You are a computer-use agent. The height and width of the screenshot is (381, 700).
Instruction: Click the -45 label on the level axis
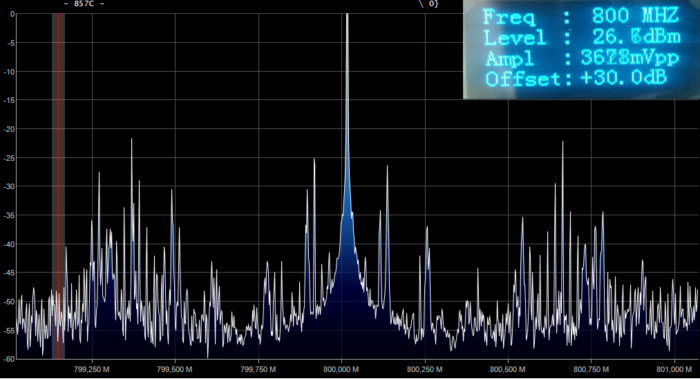[x=9, y=272]
